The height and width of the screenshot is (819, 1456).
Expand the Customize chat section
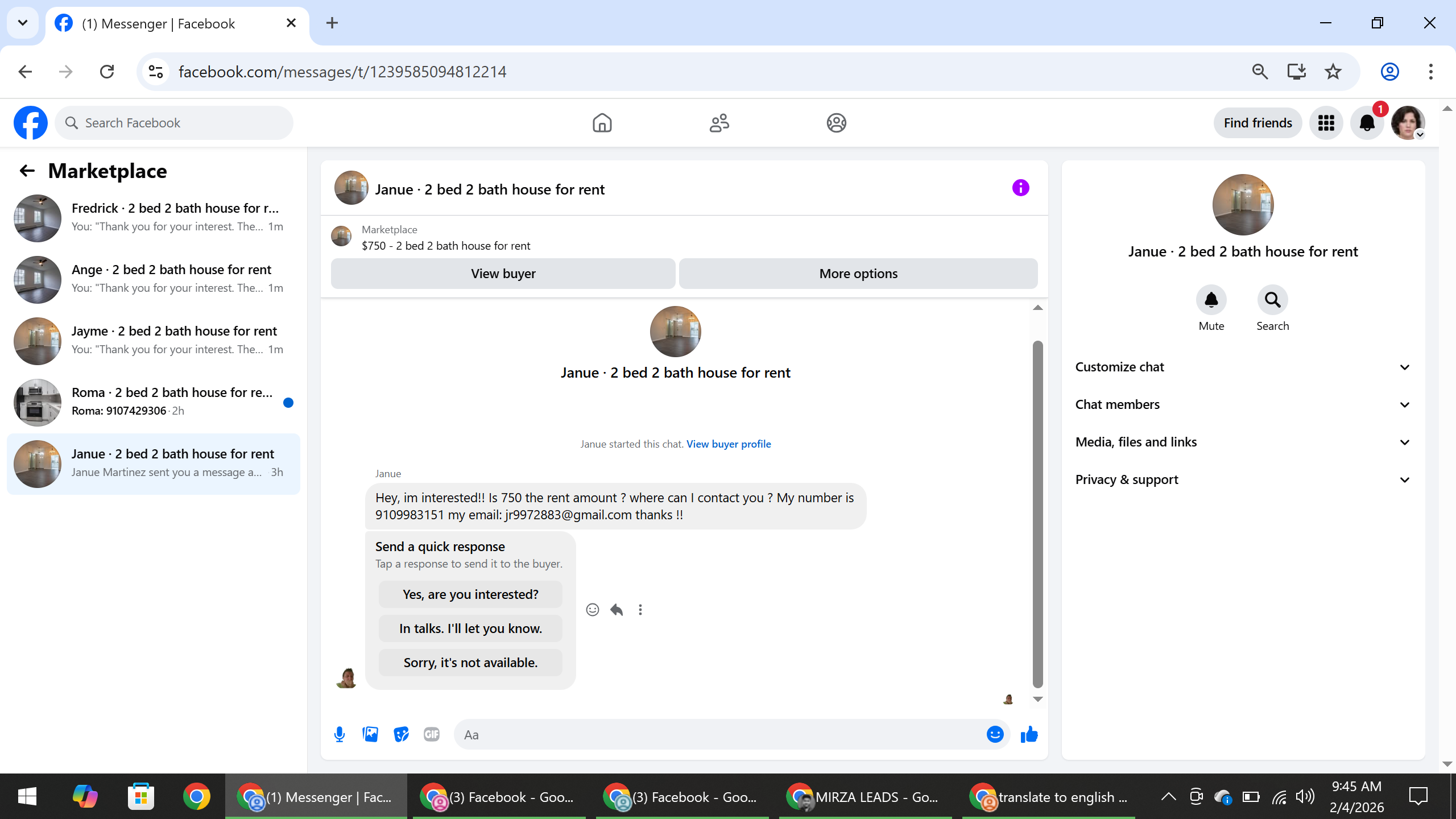[1243, 367]
